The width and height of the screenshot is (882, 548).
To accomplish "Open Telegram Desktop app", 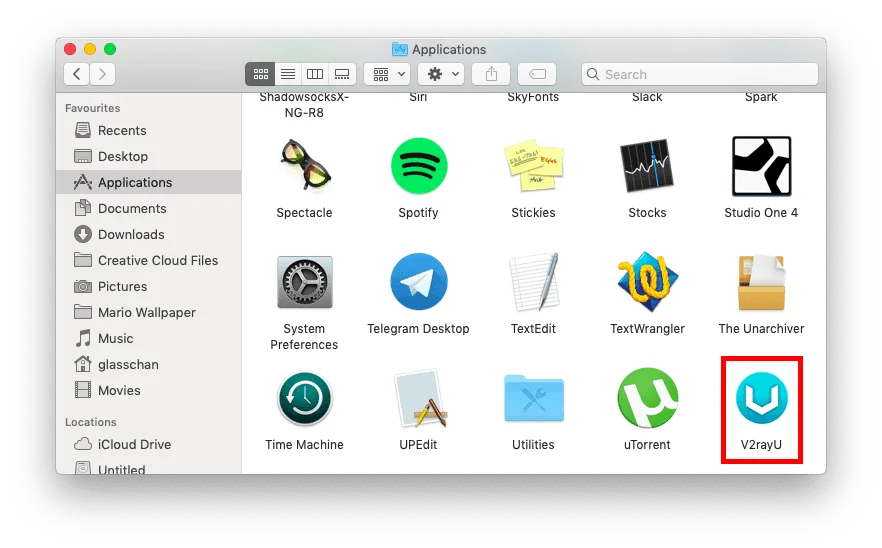I will coord(418,282).
